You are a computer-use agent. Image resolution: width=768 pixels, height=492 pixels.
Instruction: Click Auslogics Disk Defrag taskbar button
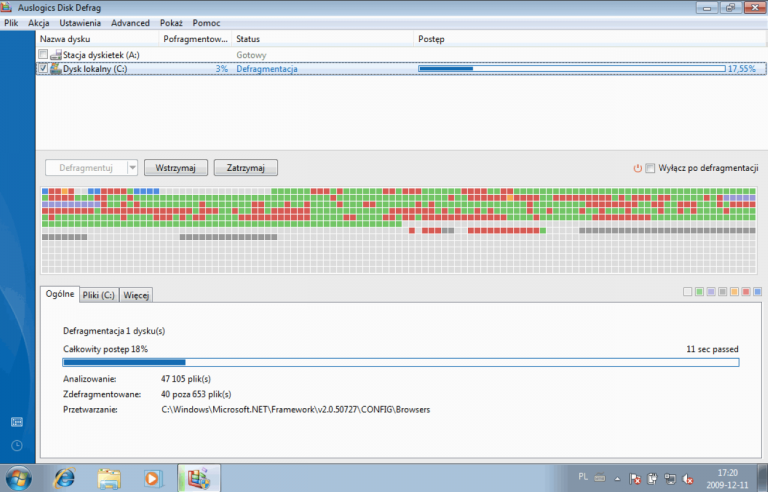(x=199, y=478)
